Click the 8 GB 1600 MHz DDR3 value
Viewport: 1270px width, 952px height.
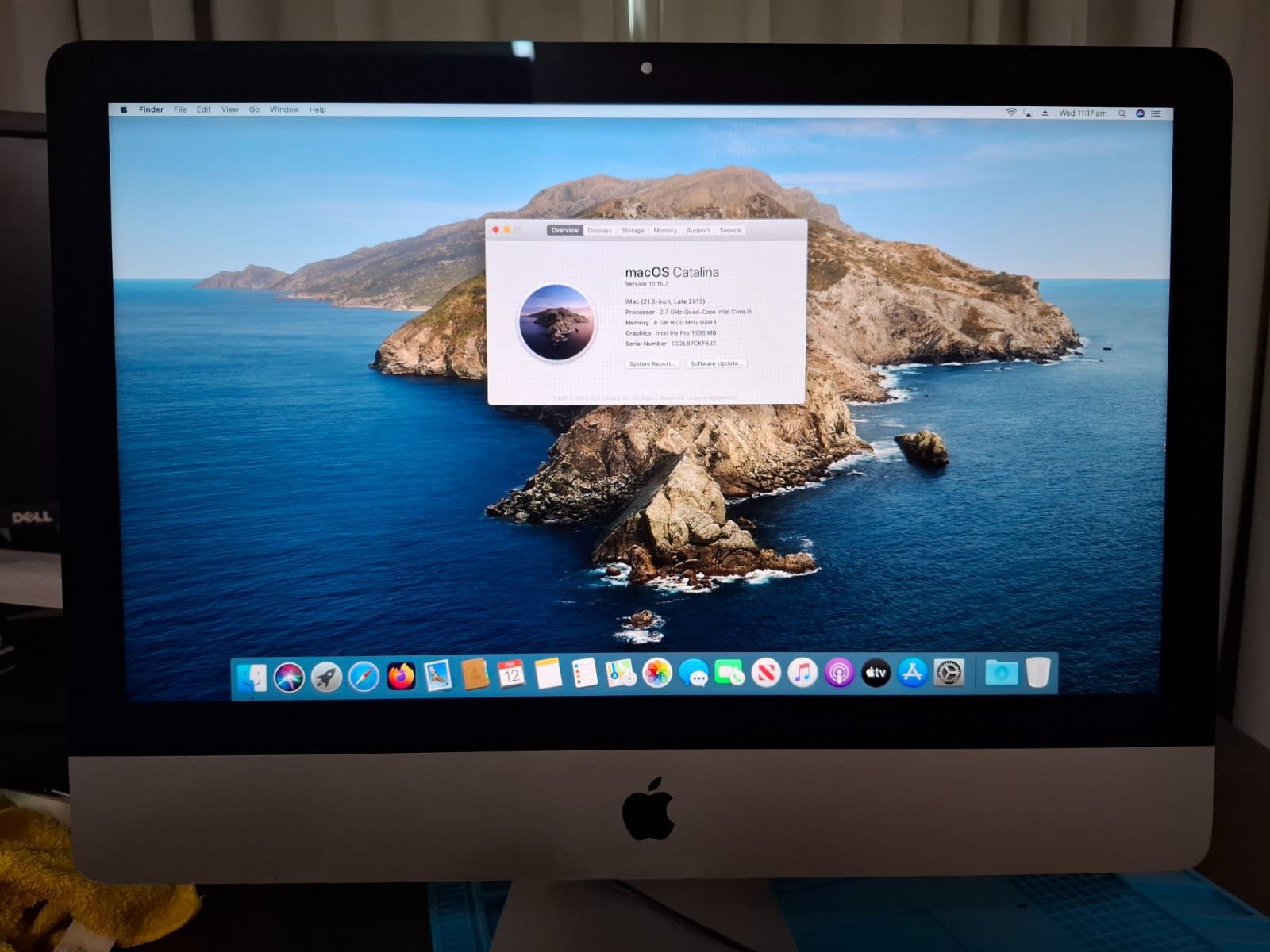tap(685, 322)
